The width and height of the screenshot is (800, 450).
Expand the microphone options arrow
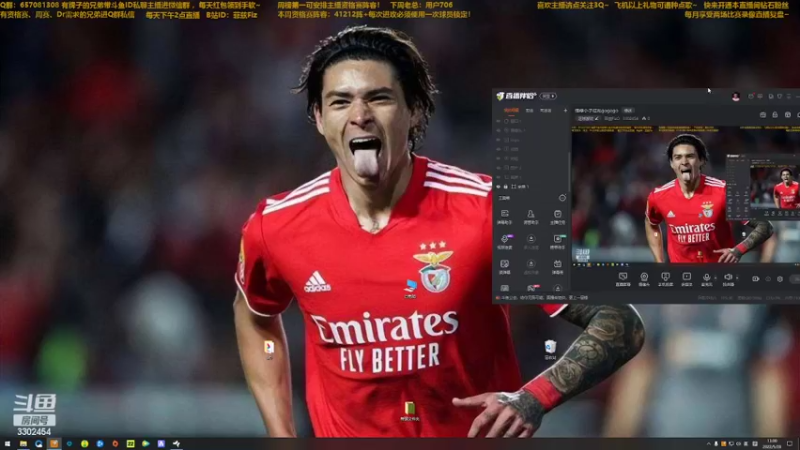[715, 278]
